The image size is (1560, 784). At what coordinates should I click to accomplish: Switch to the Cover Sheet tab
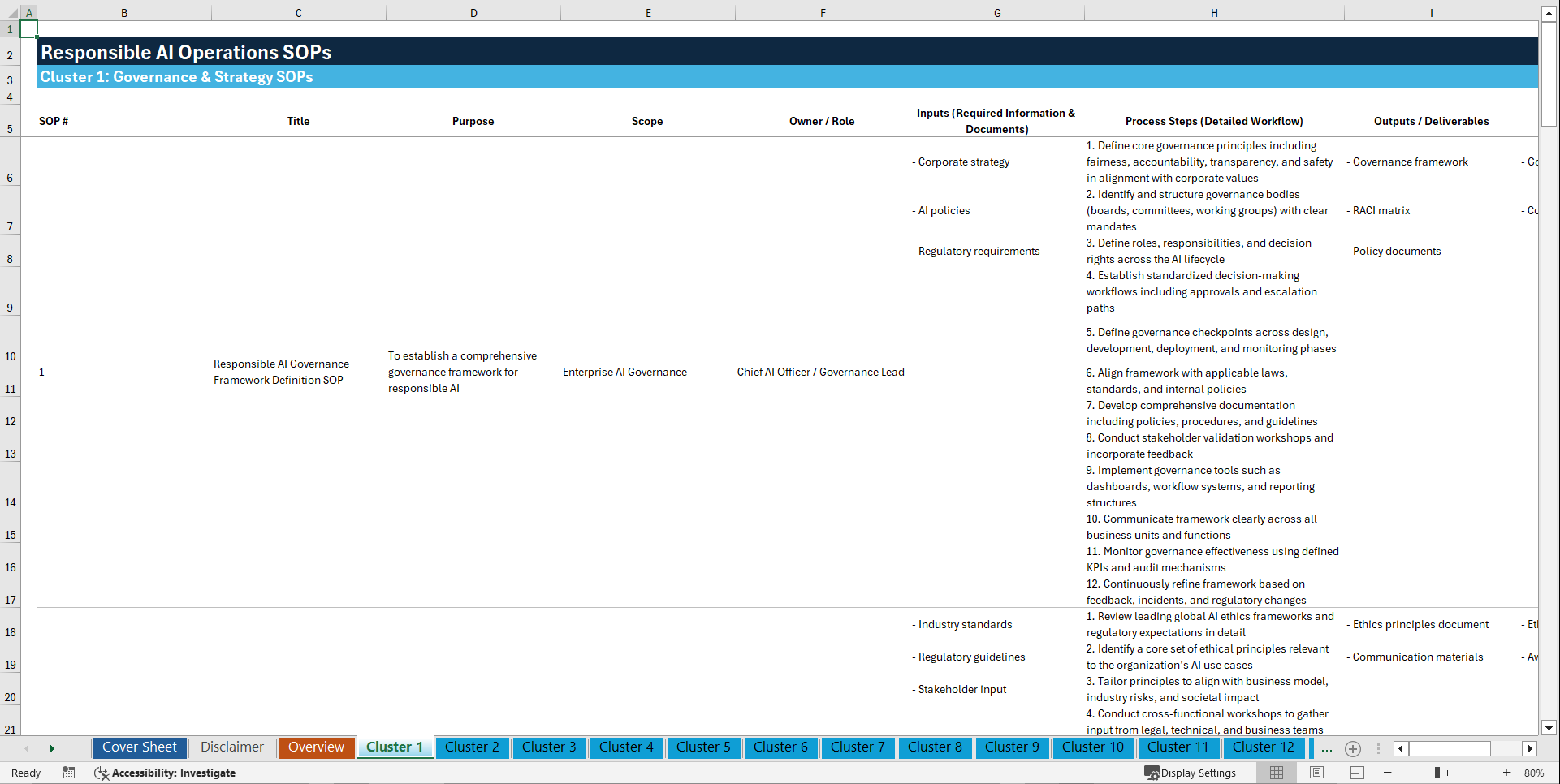(x=139, y=747)
